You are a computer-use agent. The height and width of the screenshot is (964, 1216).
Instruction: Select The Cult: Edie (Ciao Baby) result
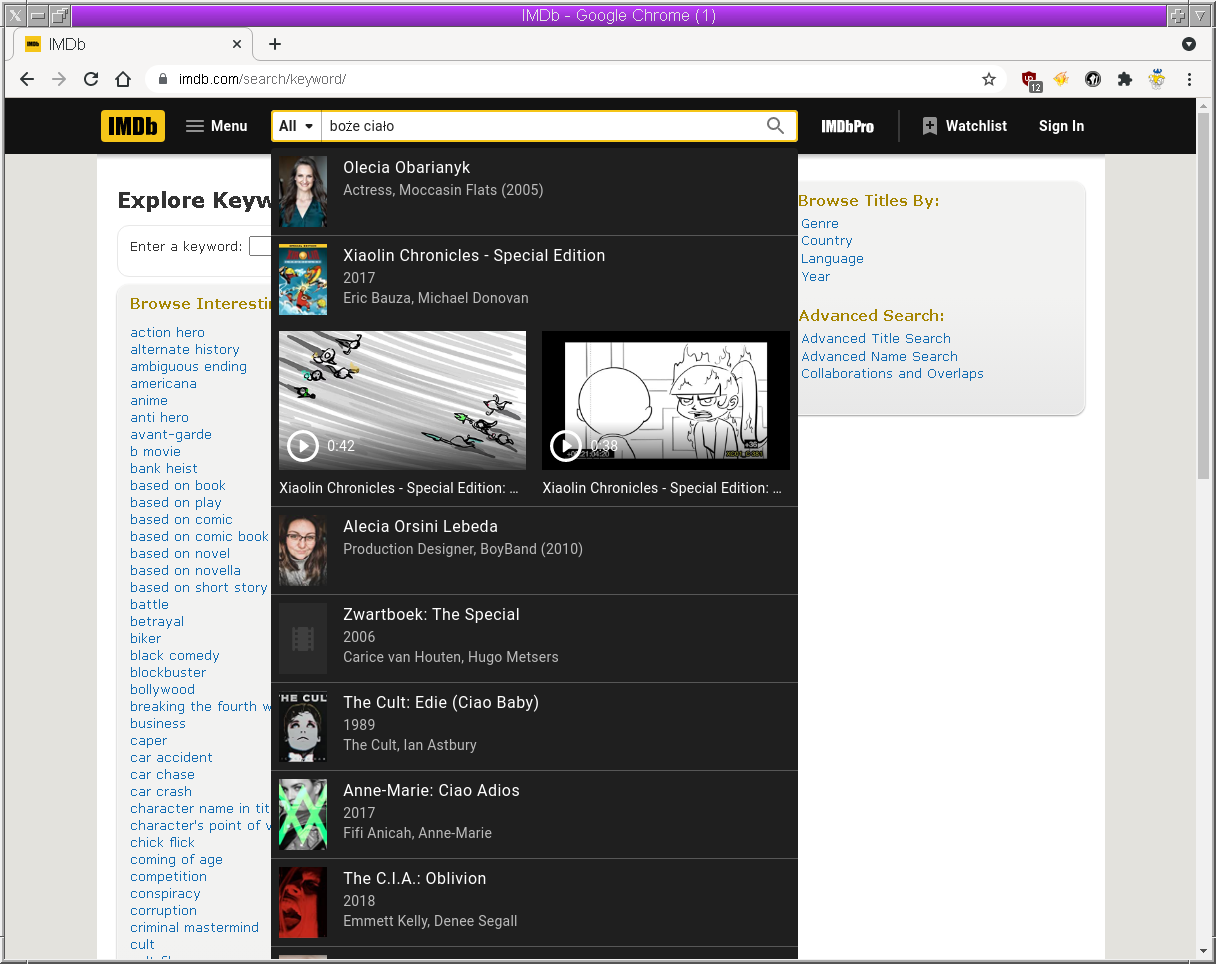pyautogui.click(x=534, y=727)
